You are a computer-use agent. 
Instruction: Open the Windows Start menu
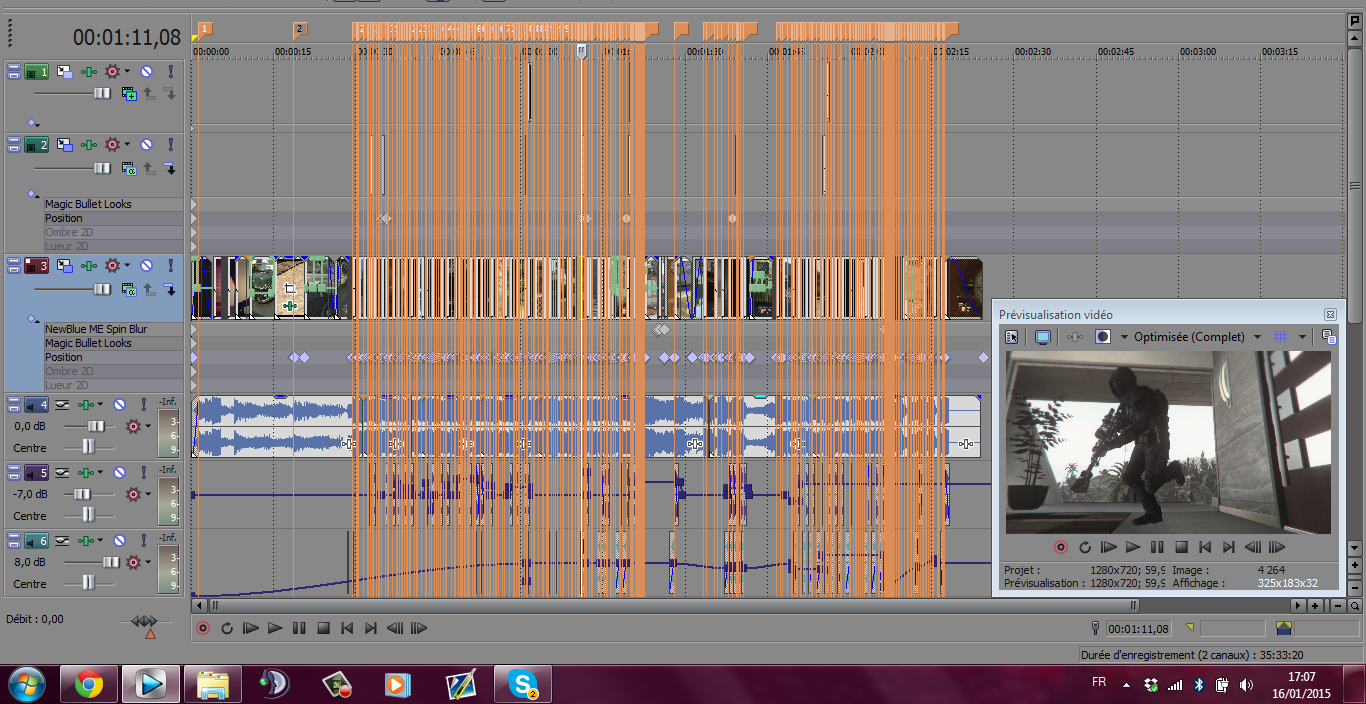click(x=27, y=685)
